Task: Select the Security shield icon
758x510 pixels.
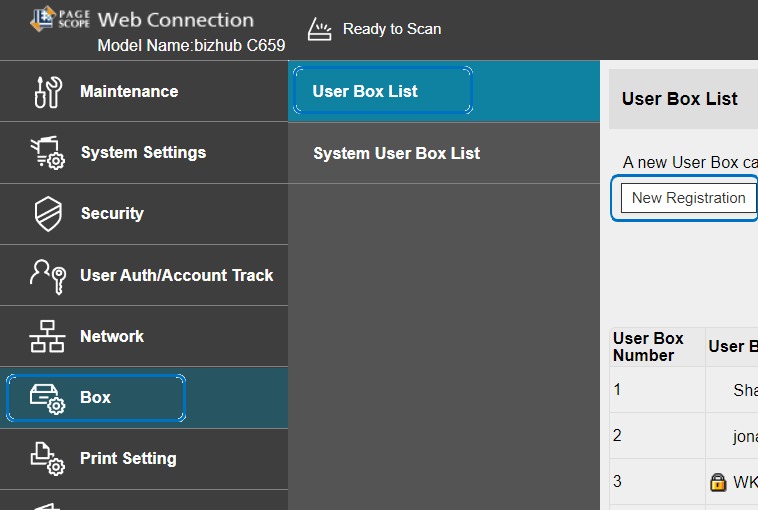Action: [x=47, y=214]
